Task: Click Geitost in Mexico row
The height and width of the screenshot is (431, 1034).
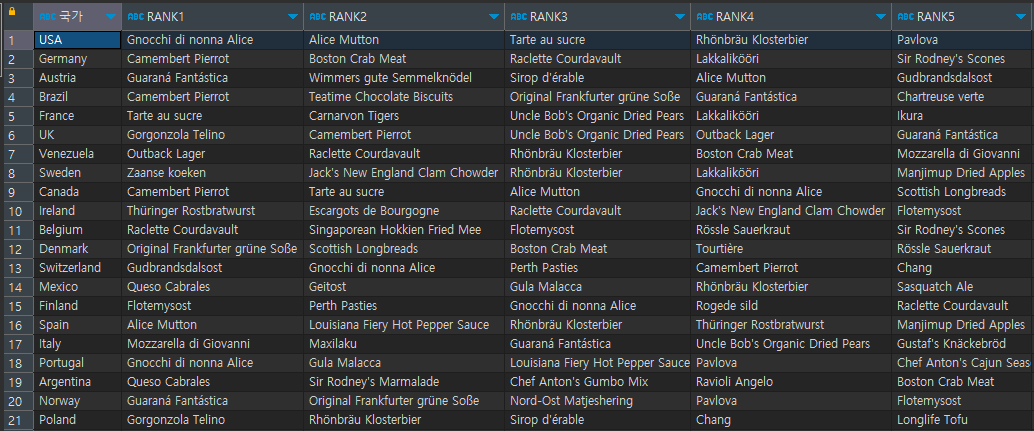Action: coord(404,287)
